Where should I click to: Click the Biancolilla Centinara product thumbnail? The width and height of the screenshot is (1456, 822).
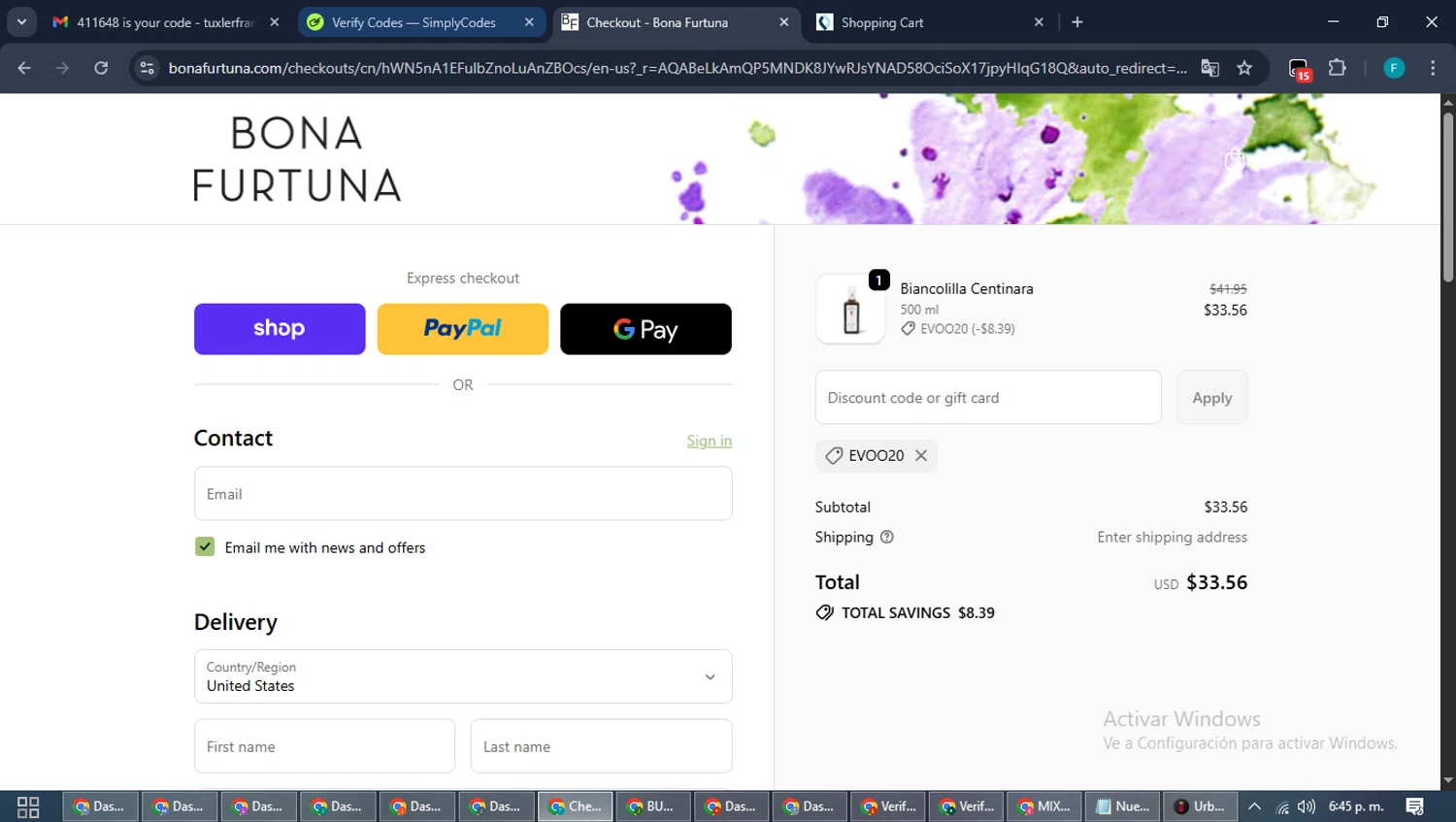pyautogui.click(x=851, y=310)
